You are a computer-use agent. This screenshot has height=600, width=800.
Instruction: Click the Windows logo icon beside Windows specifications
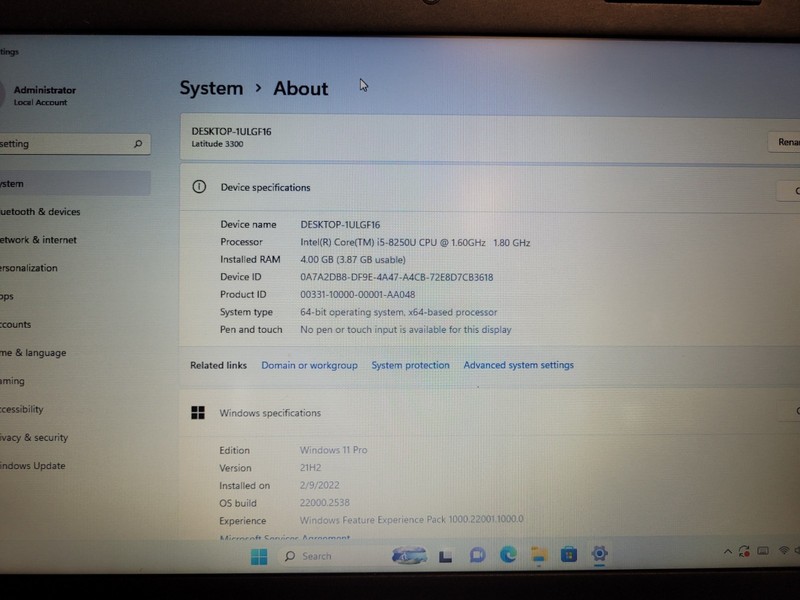pos(198,413)
